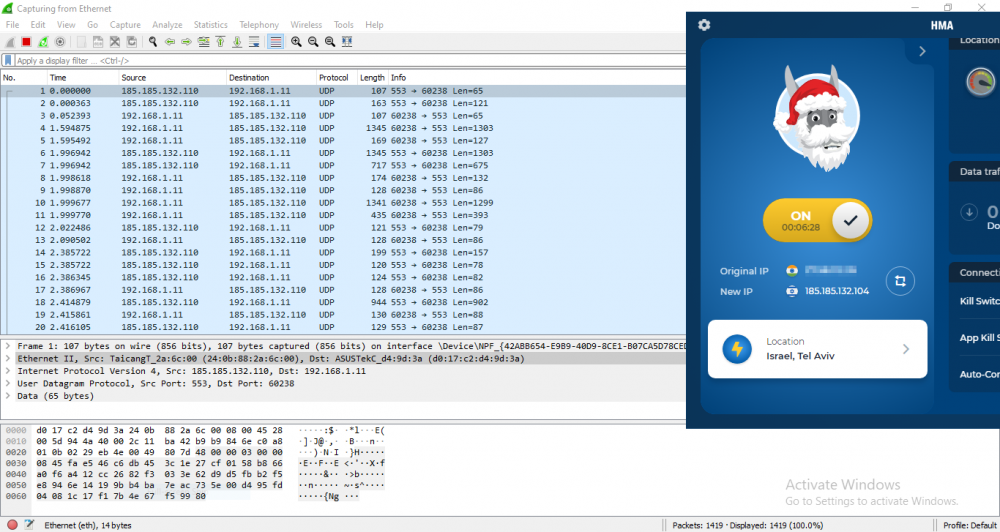Viewport: 1000px width, 532px height.
Task: Click the Go to specified packet icon
Action: pos(203,42)
